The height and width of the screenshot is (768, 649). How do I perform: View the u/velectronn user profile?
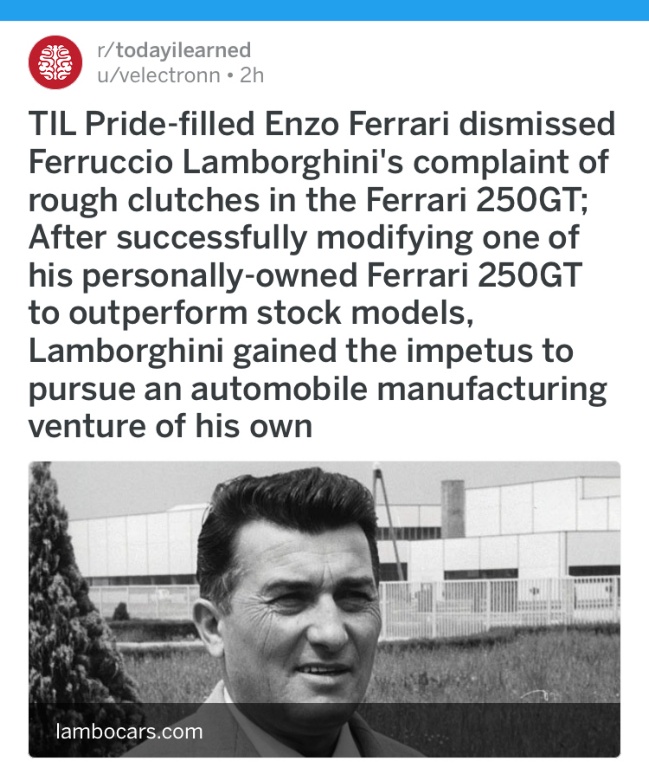[159, 75]
